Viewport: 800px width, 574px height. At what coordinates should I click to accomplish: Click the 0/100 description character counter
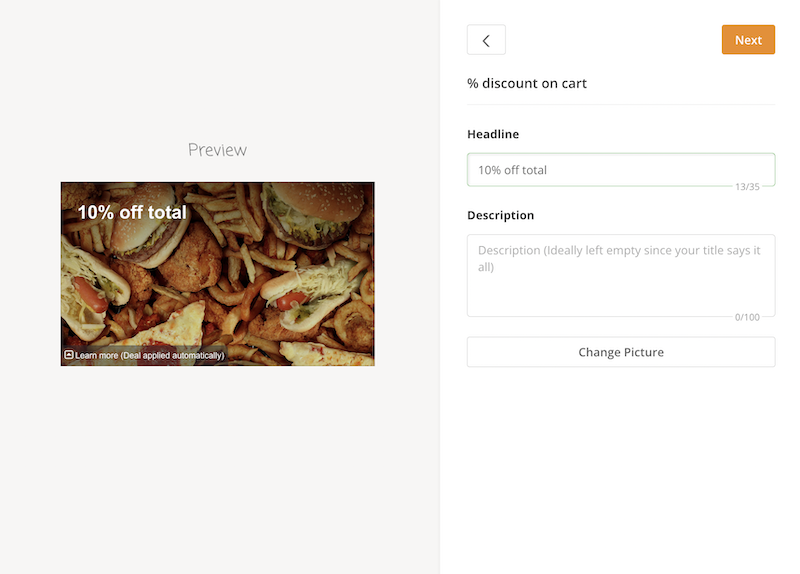(747, 317)
